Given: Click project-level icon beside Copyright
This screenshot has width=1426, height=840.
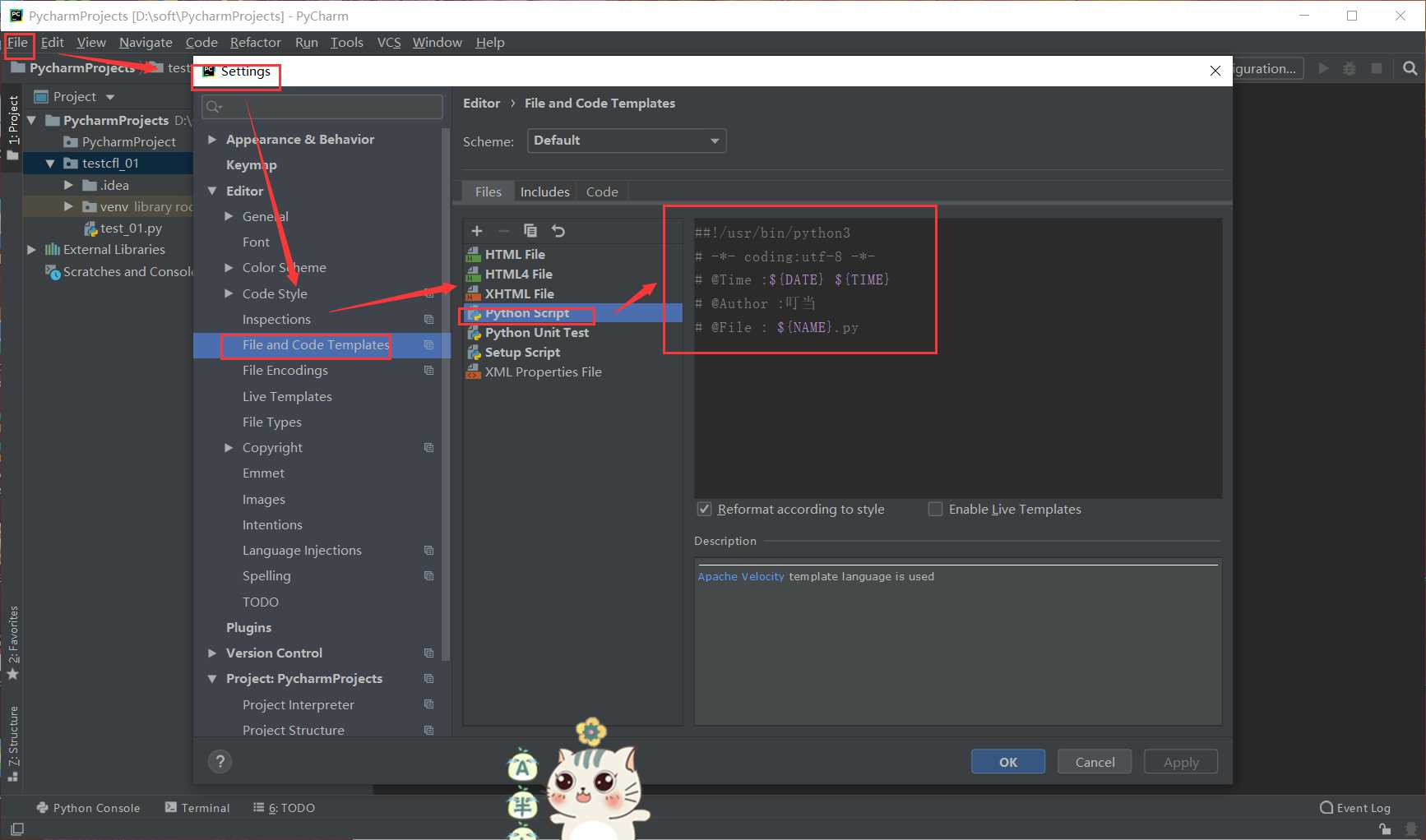Looking at the screenshot, I should click(x=428, y=447).
